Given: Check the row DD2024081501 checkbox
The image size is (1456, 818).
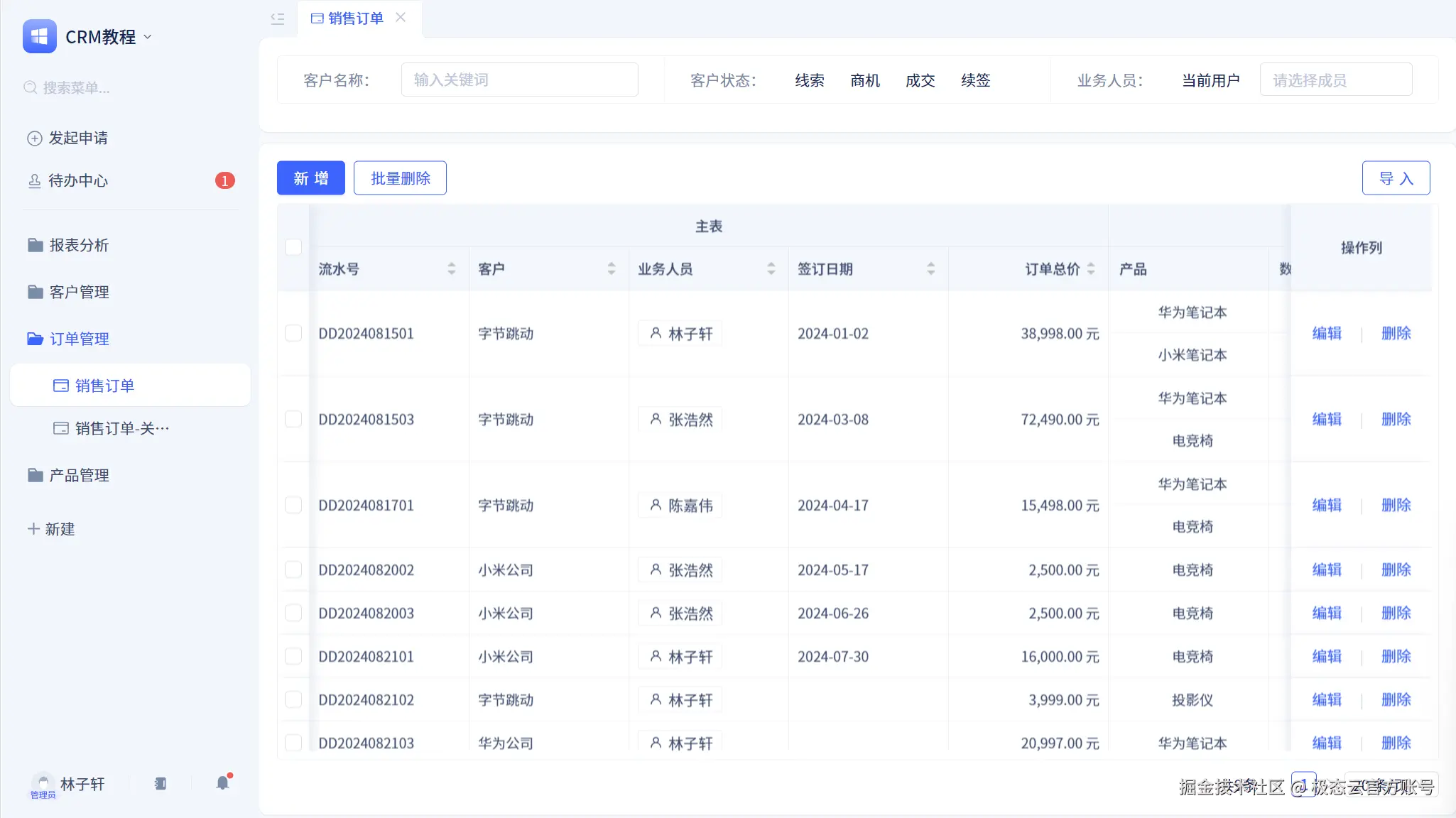Looking at the screenshot, I should click(x=293, y=333).
